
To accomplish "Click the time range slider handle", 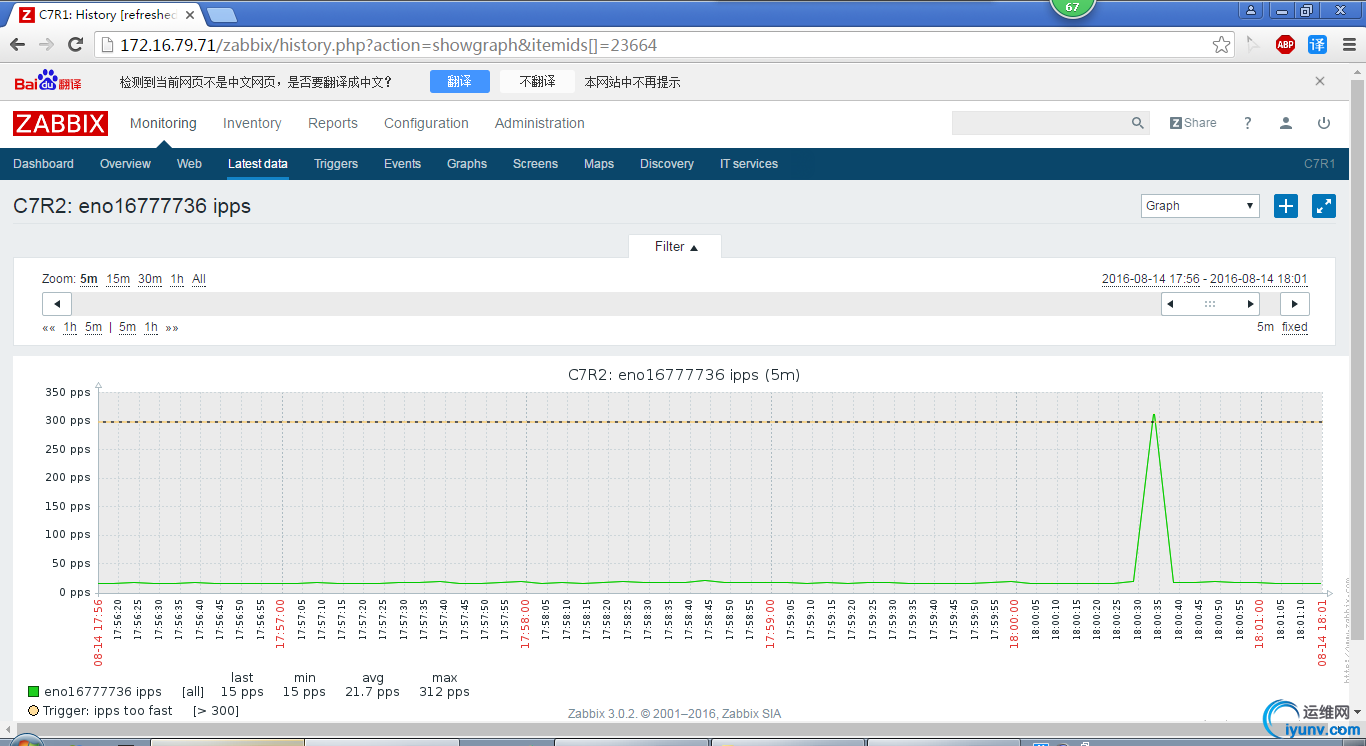I will (1210, 304).
